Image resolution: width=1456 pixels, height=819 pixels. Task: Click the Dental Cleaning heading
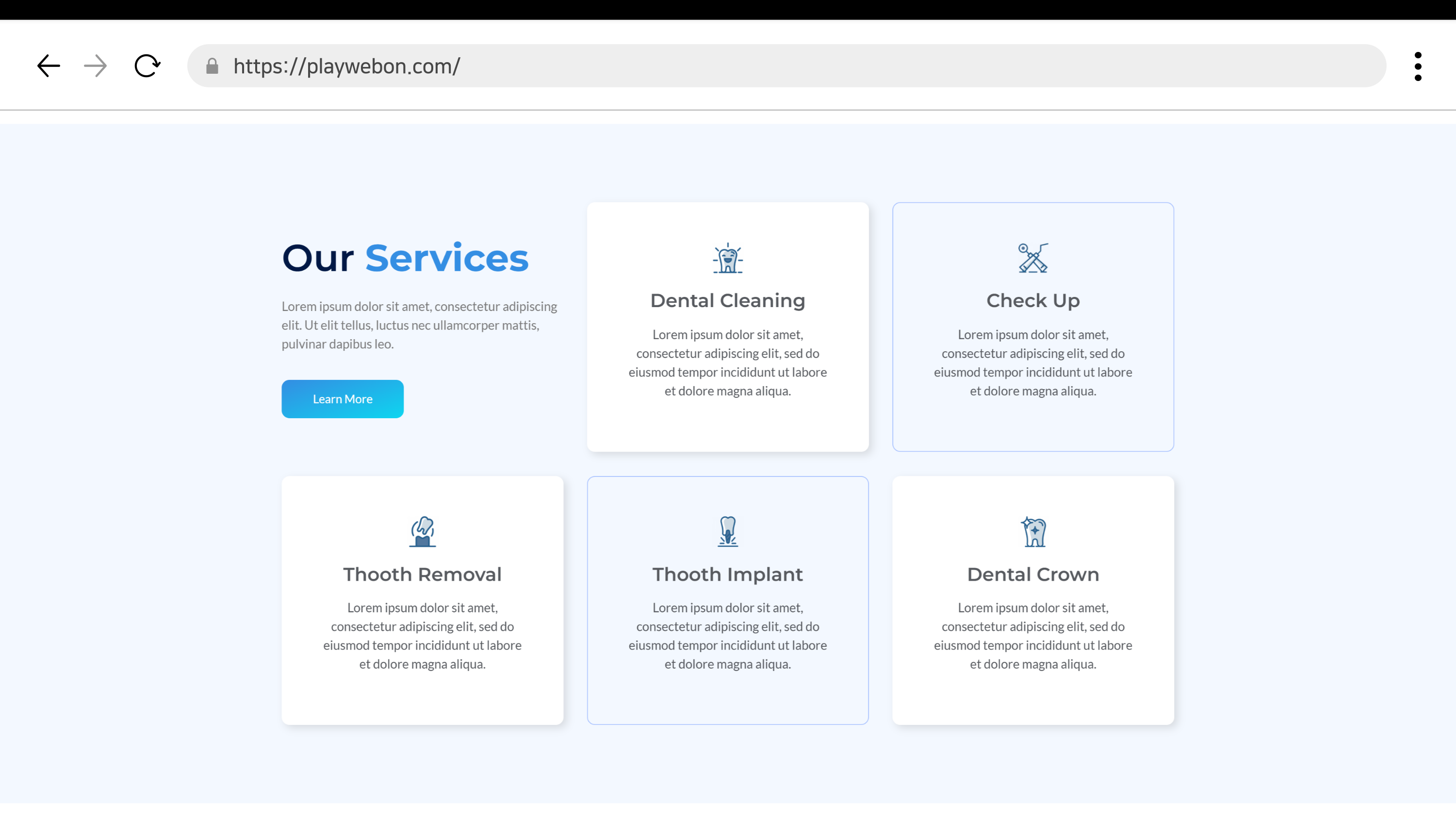(727, 301)
